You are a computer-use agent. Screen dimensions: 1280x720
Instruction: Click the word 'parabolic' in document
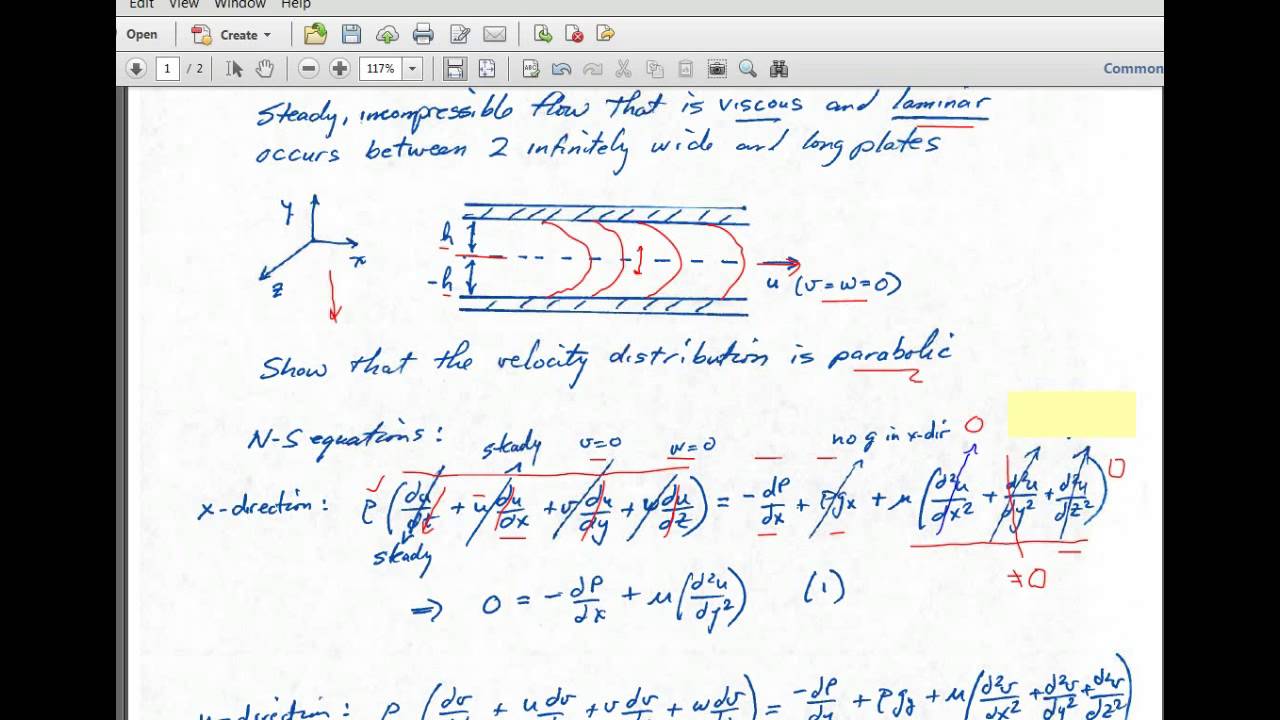[x=890, y=355]
